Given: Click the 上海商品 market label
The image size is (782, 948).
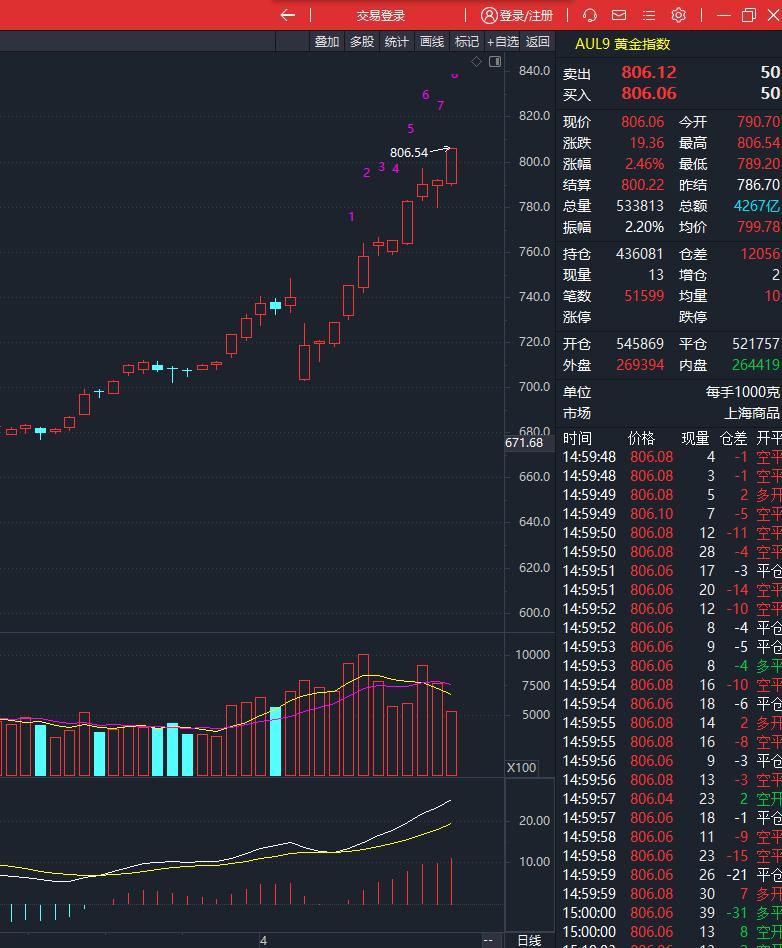Looking at the screenshot, I should [752, 414].
